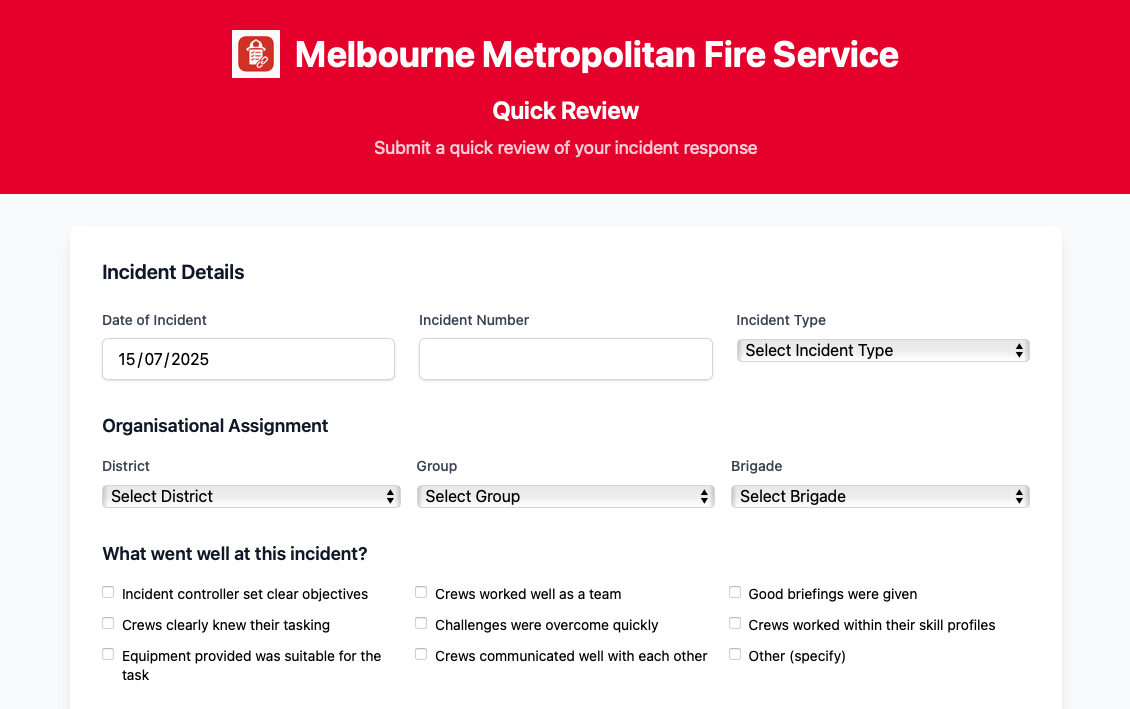The image size is (1130, 709).
Task: Check 'Crews worked well as a team'
Action: (x=421, y=592)
